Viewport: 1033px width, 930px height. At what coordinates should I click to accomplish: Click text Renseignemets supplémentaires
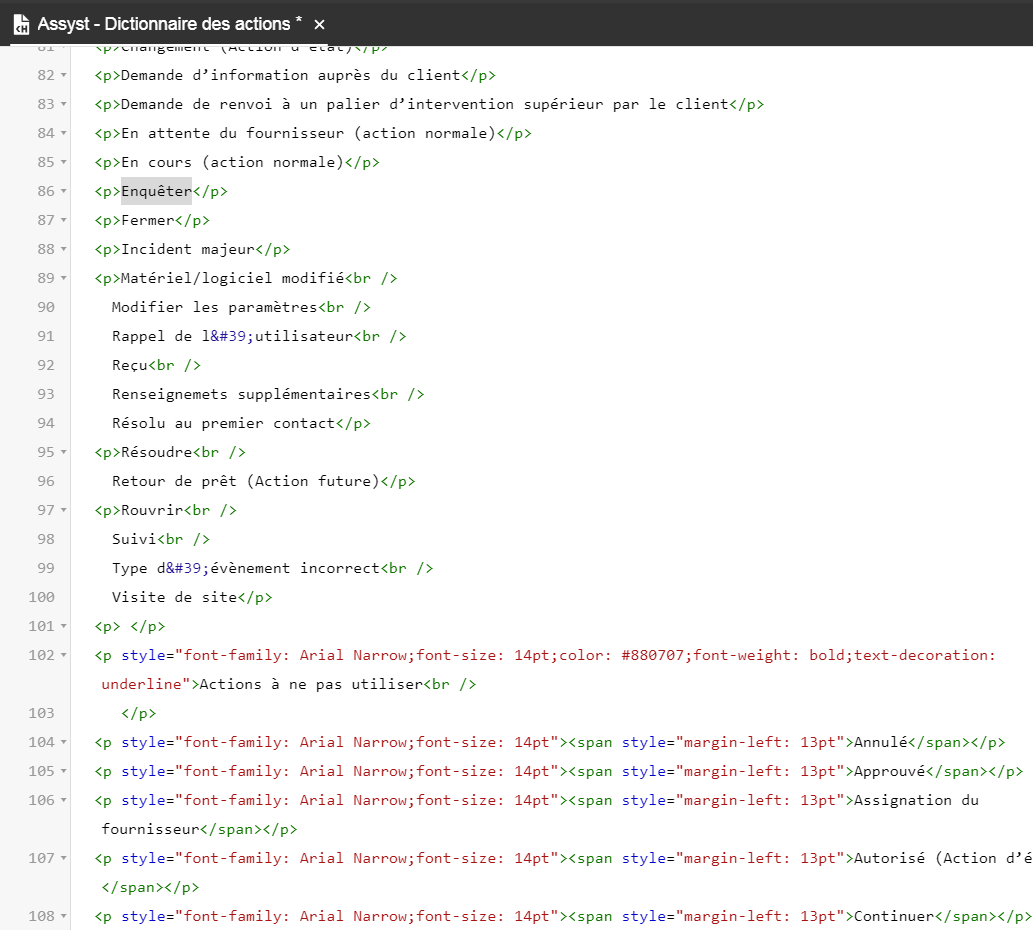(x=241, y=394)
